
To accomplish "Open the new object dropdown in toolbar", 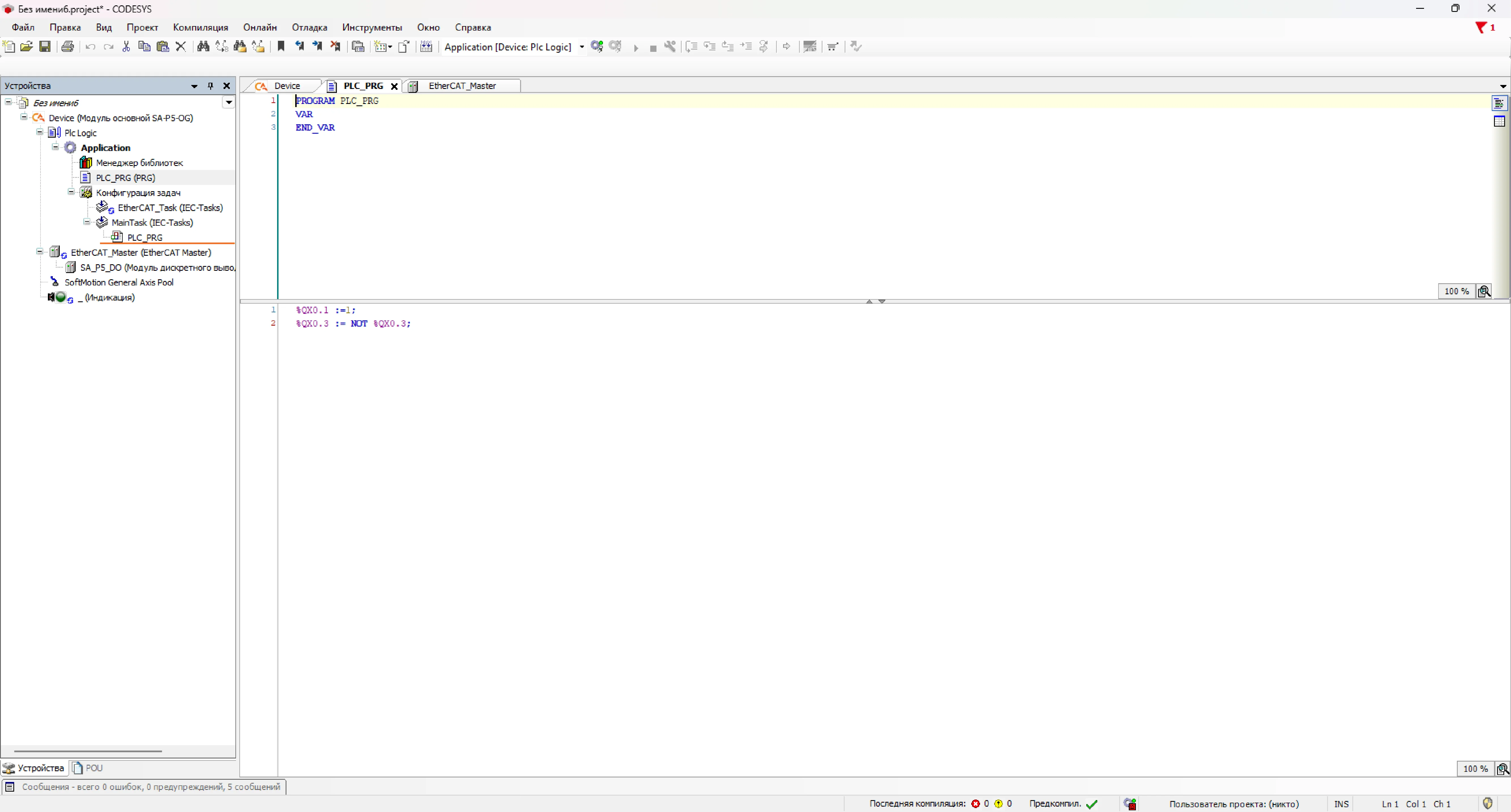I will (x=383, y=46).
